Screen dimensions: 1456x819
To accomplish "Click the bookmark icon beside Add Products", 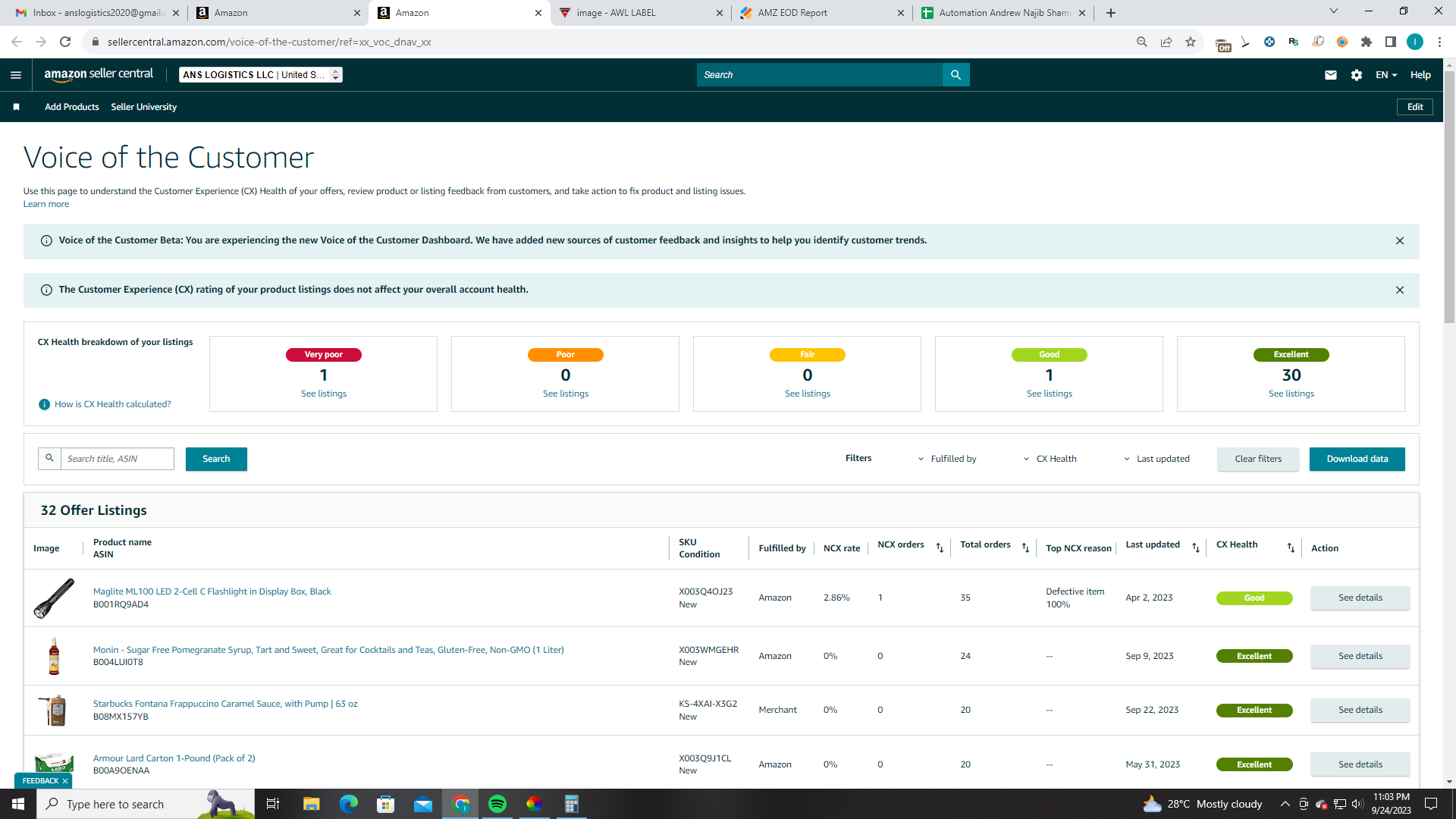I will [16, 107].
